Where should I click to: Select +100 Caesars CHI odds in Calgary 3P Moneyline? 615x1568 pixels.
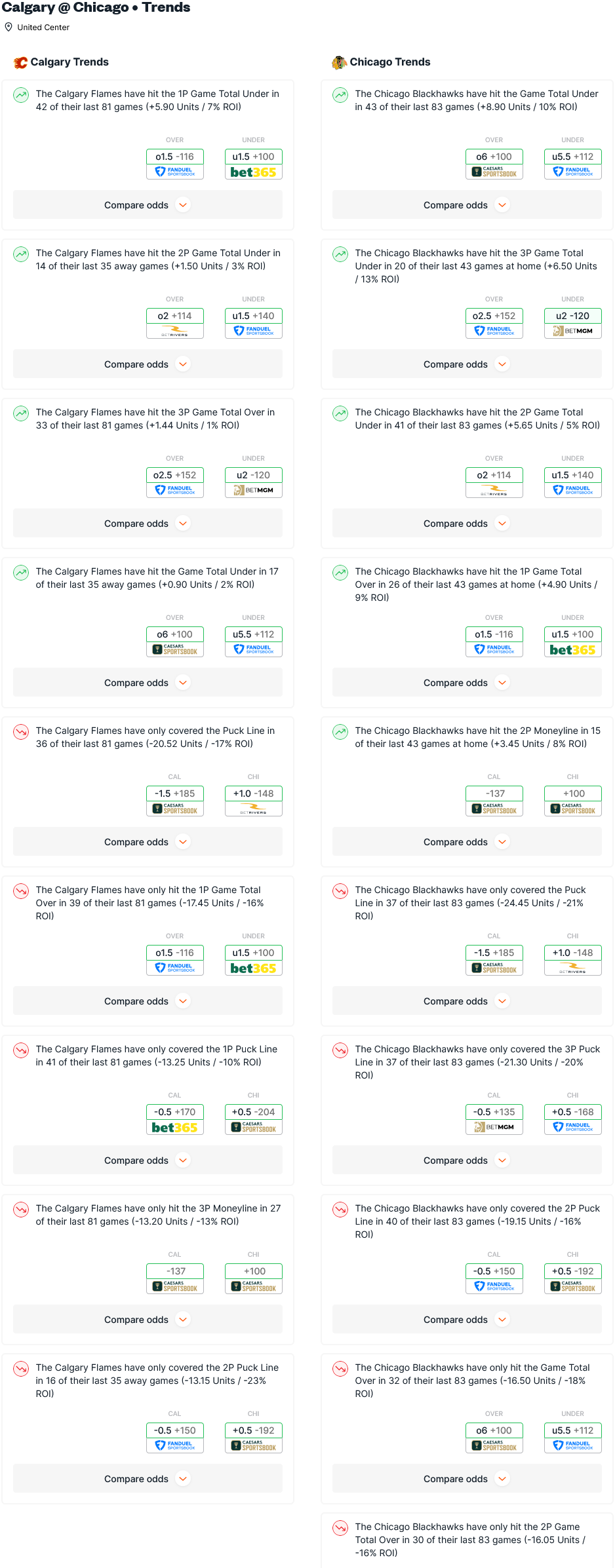[x=254, y=1278]
